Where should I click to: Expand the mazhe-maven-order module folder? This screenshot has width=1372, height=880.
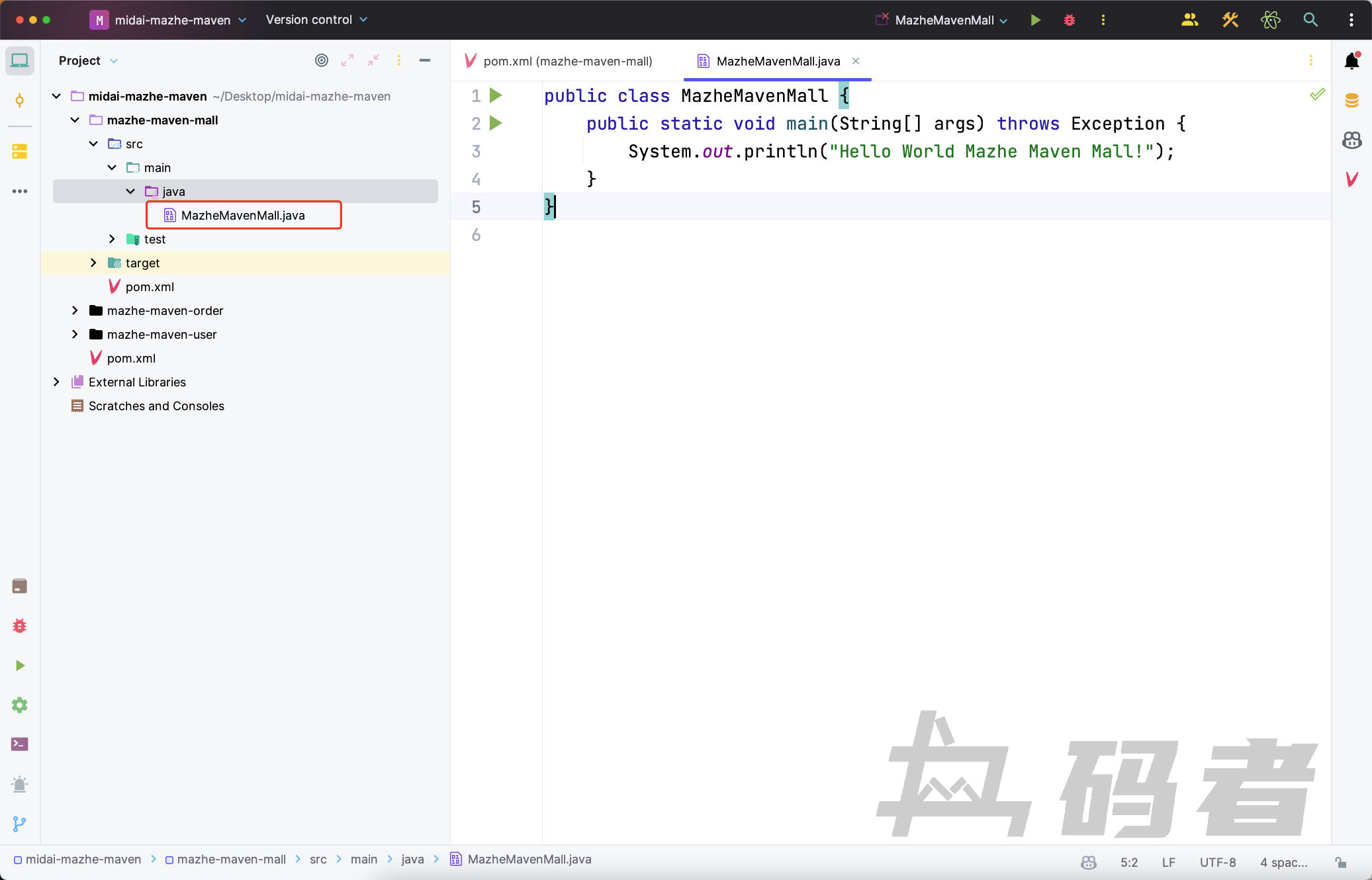pyautogui.click(x=75, y=310)
